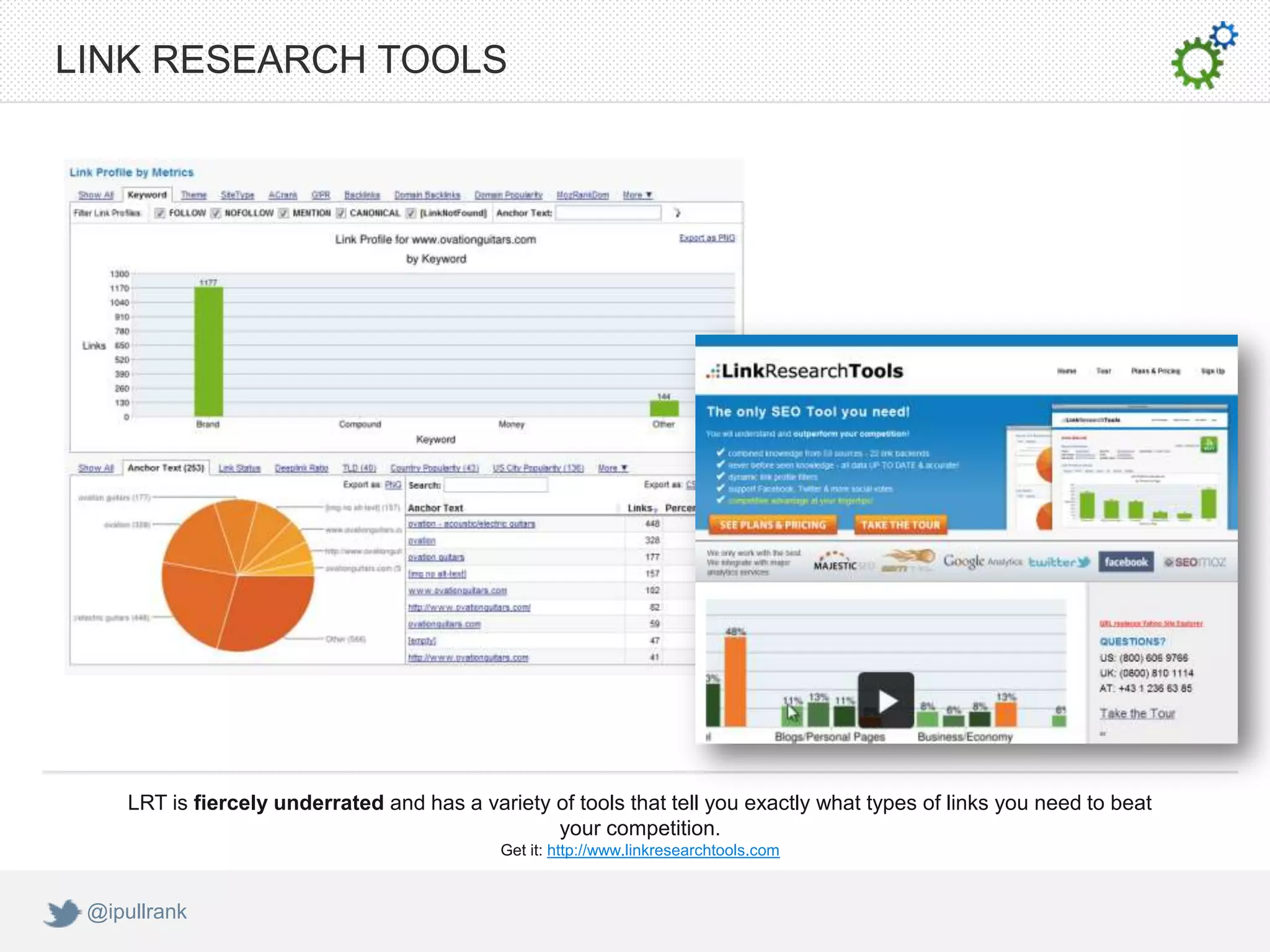The image size is (1270, 952).
Task: Click Show All in anchor text tab row
Action: [x=96, y=468]
